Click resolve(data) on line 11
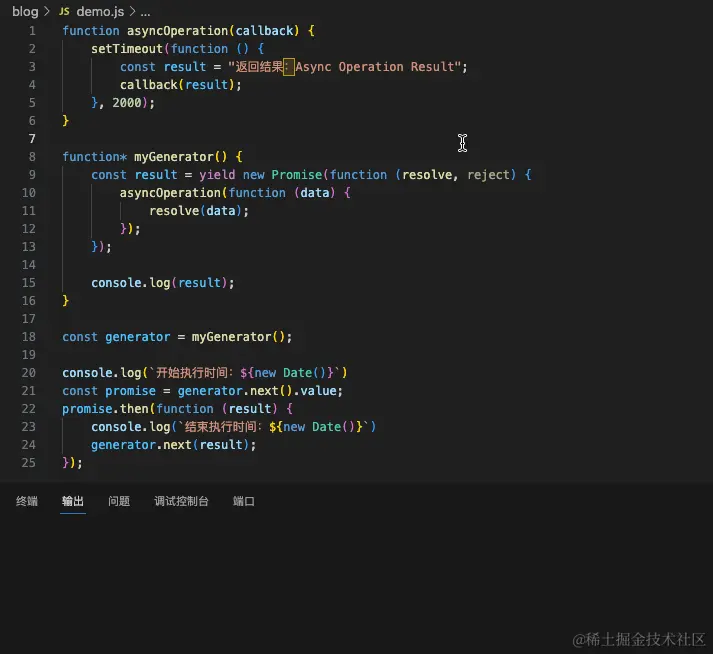 coord(196,211)
